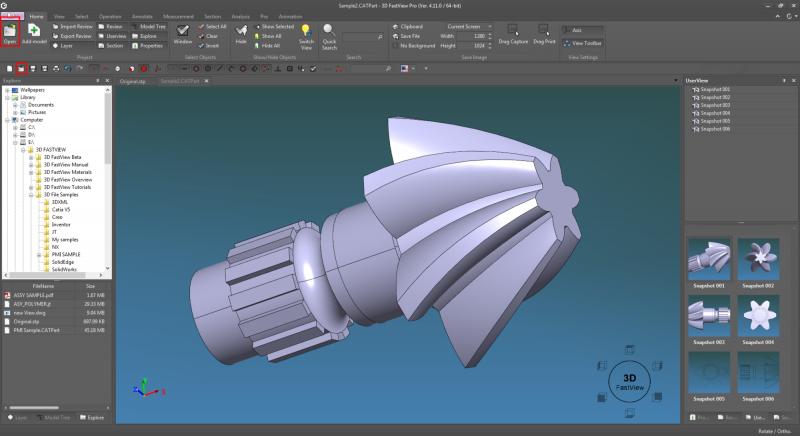Select file PMI Sample.CATPart in list
Viewport: 800px width, 436px height.
pyautogui.click(x=36, y=330)
